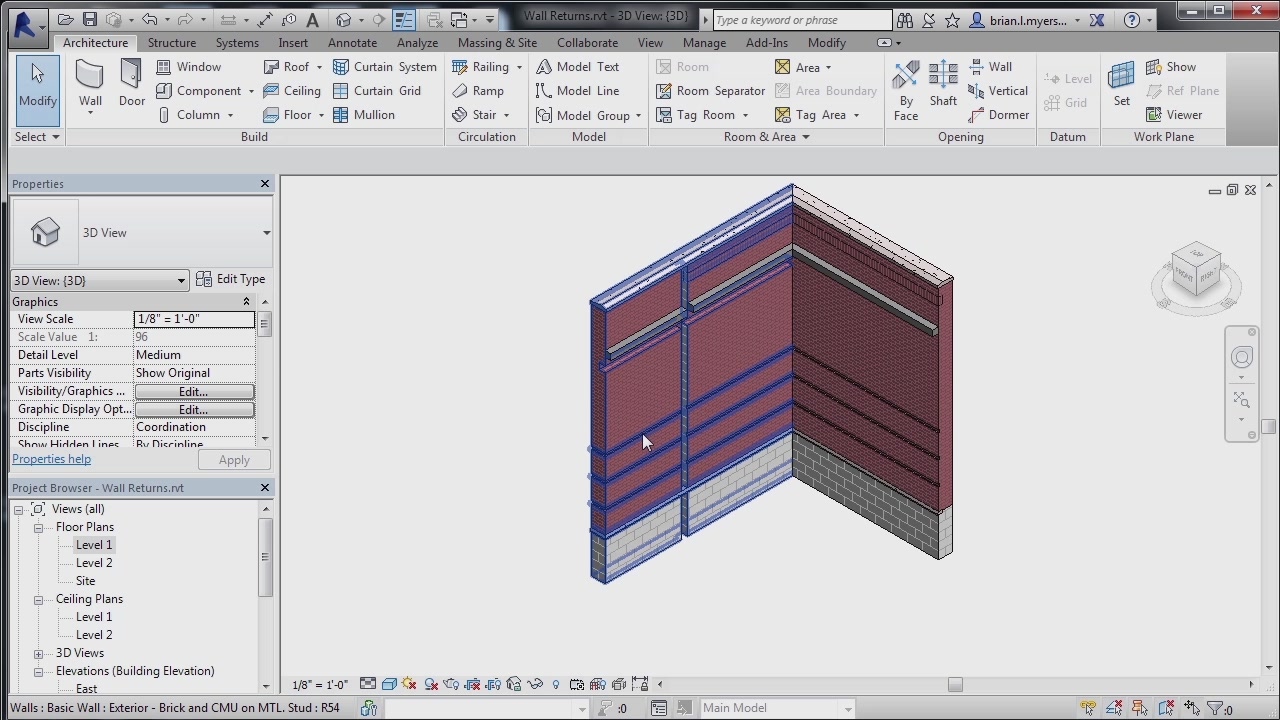Click the Edit Type button
The width and height of the screenshot is (1280, 720).
click(x=231, y=279)
